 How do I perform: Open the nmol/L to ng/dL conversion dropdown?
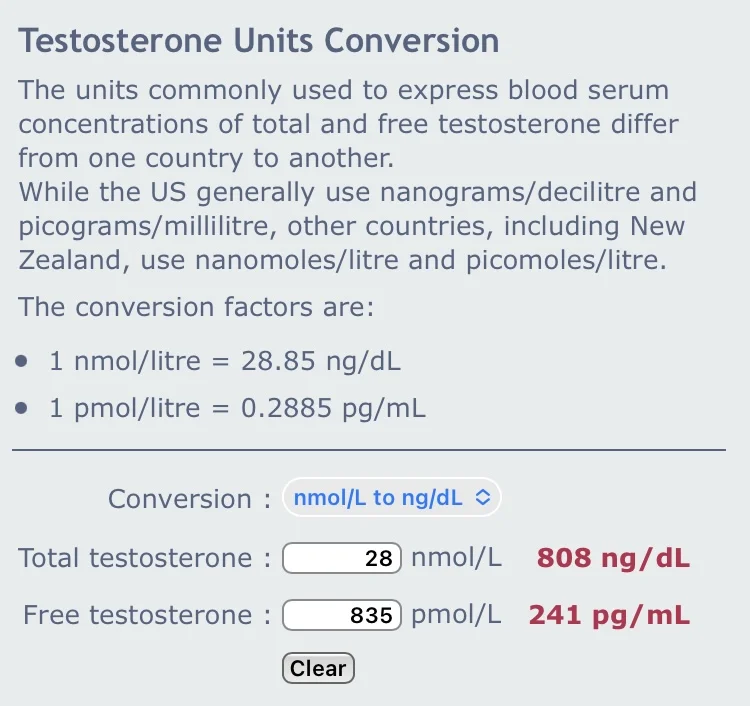coord(391,497)
